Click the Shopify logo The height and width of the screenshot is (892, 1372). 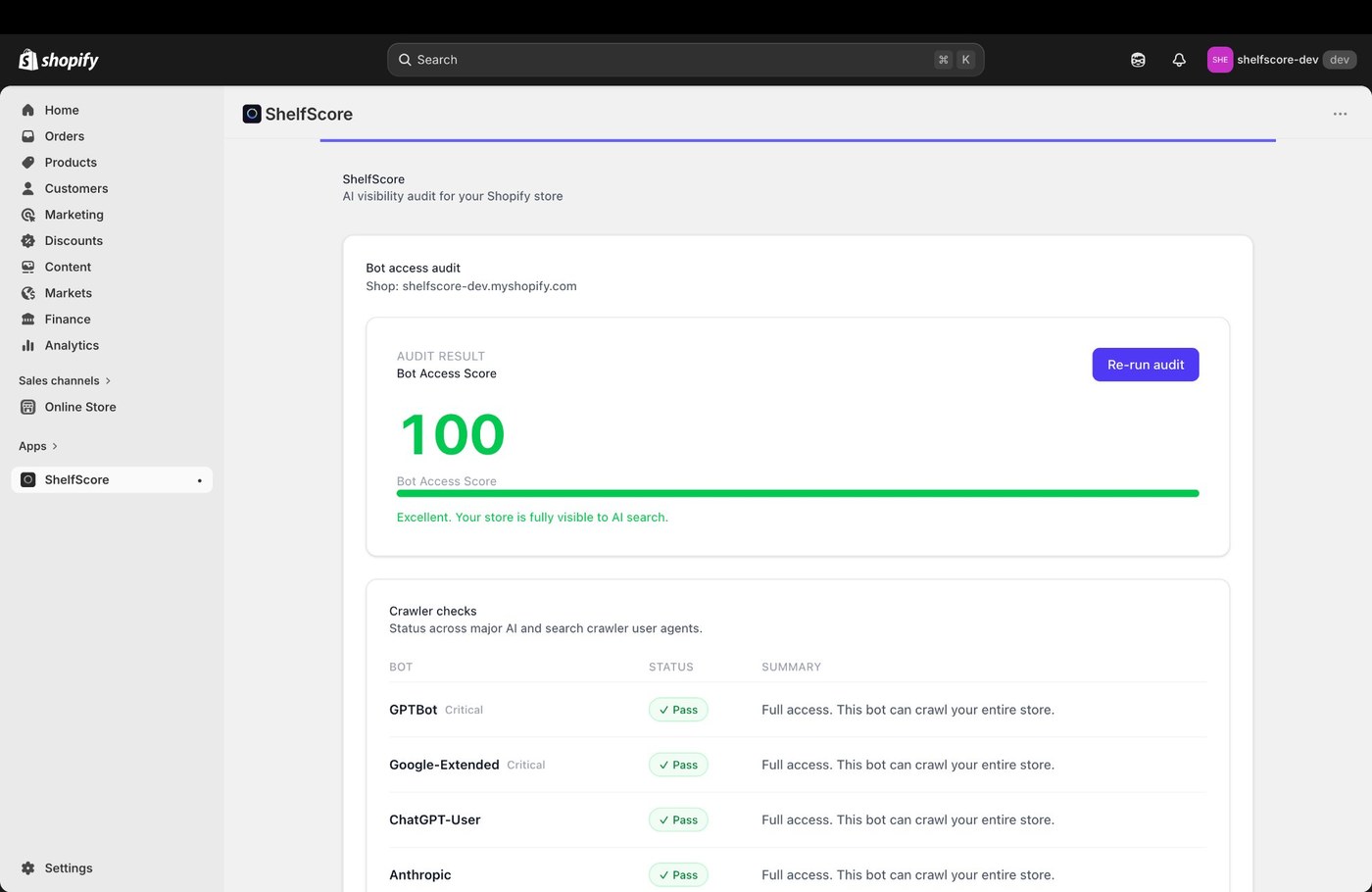(x=59, y=60)
